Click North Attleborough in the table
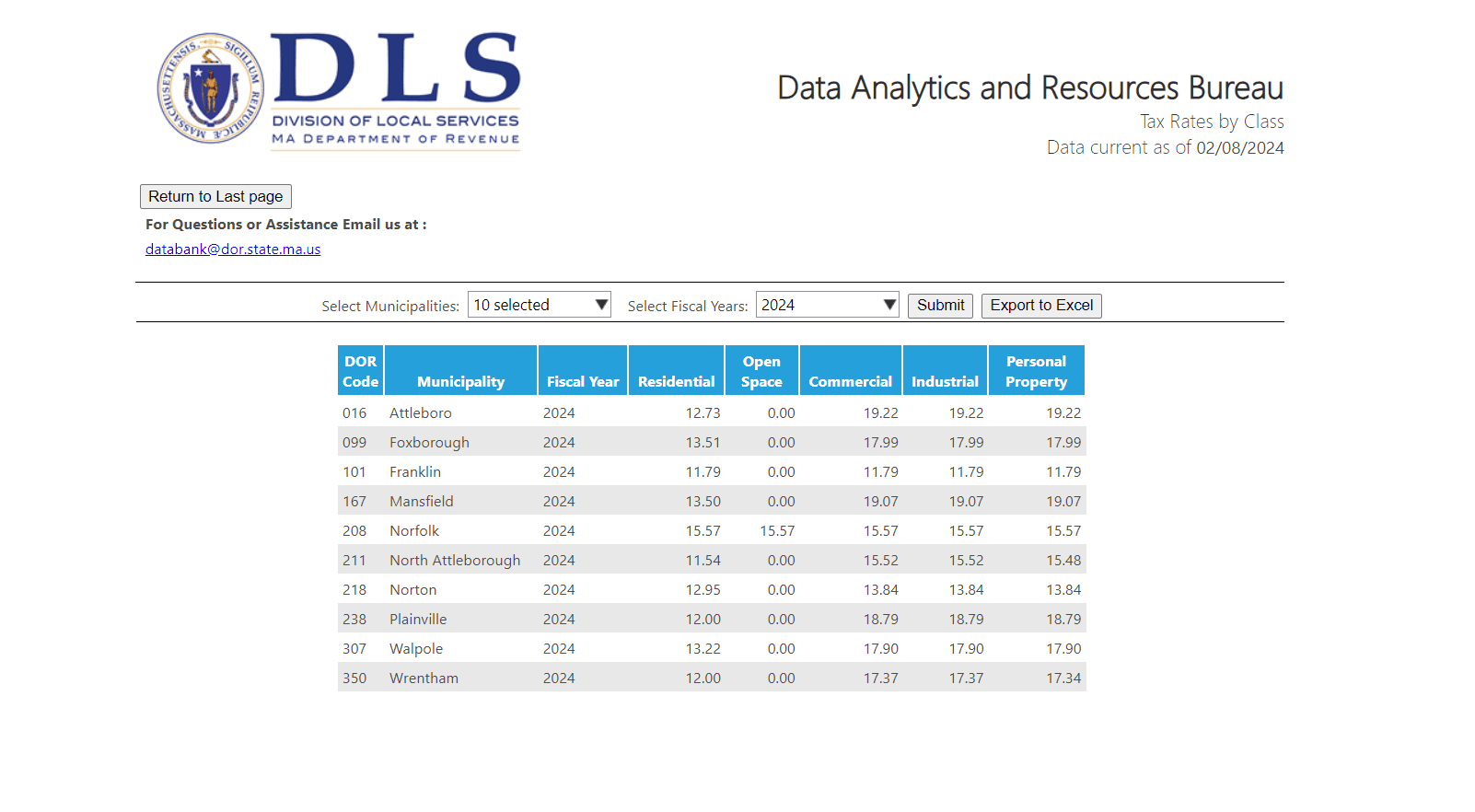This screenshot has height=812, width=1475. (455, 561)
